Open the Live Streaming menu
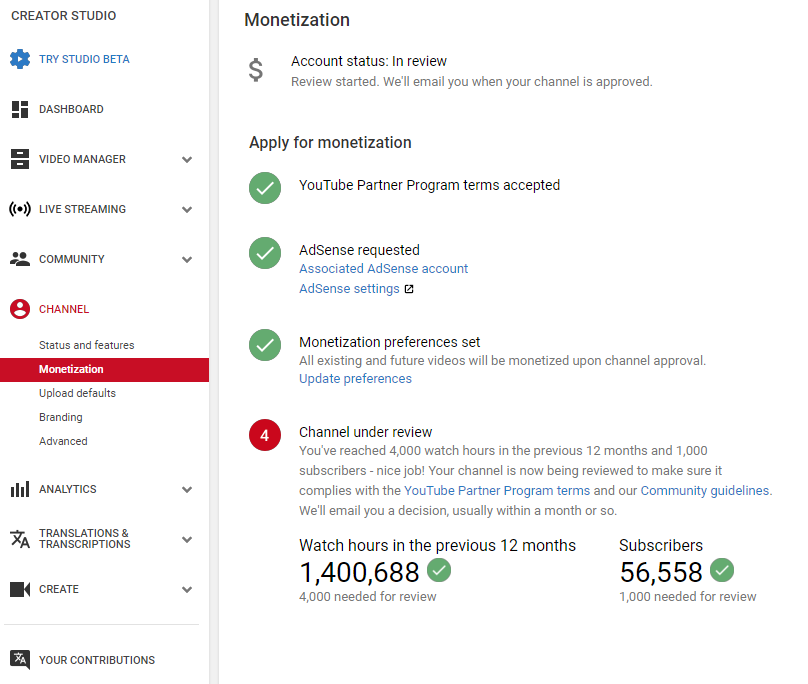808x684 pixels. click(82, 209)
